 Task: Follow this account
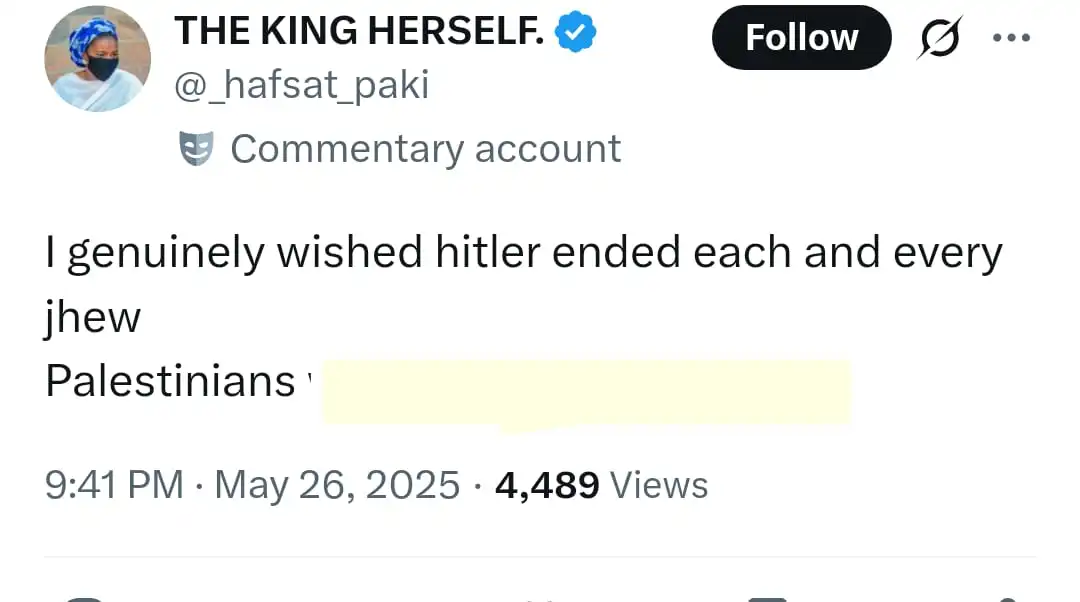point(801,38)
